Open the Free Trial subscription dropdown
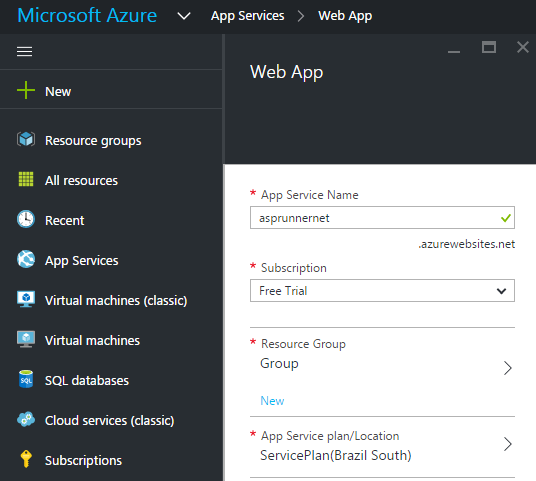 (x=382, y=291)
